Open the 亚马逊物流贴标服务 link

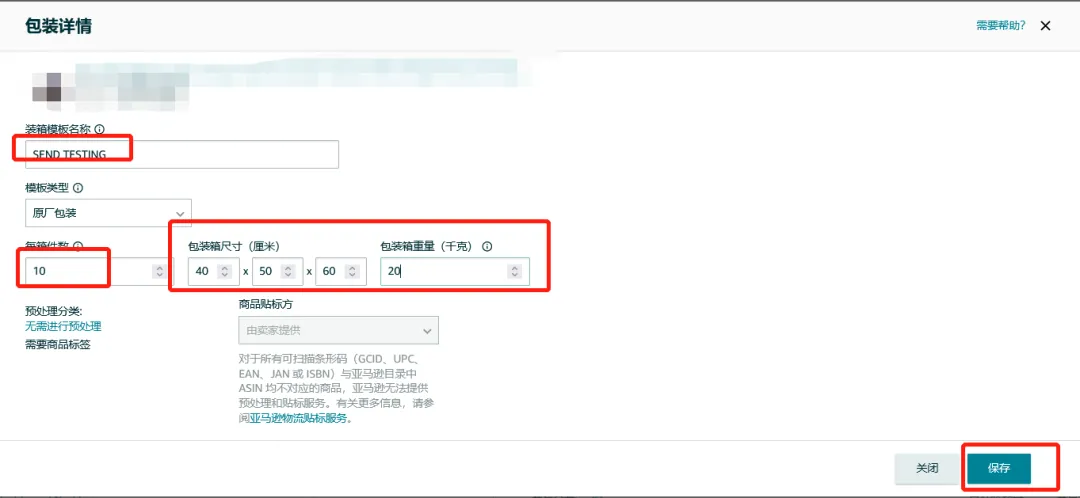298,417
